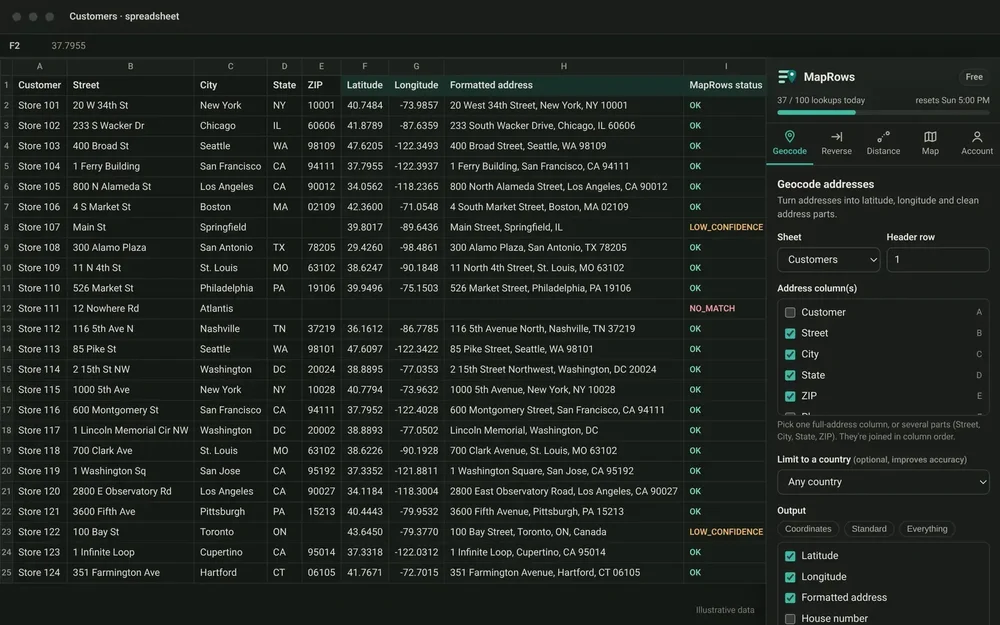Viewport: 1000px width, 625px height.
Task: Click the LOW_CONFIDENCE status for Store 122
Action: (726, 532)
